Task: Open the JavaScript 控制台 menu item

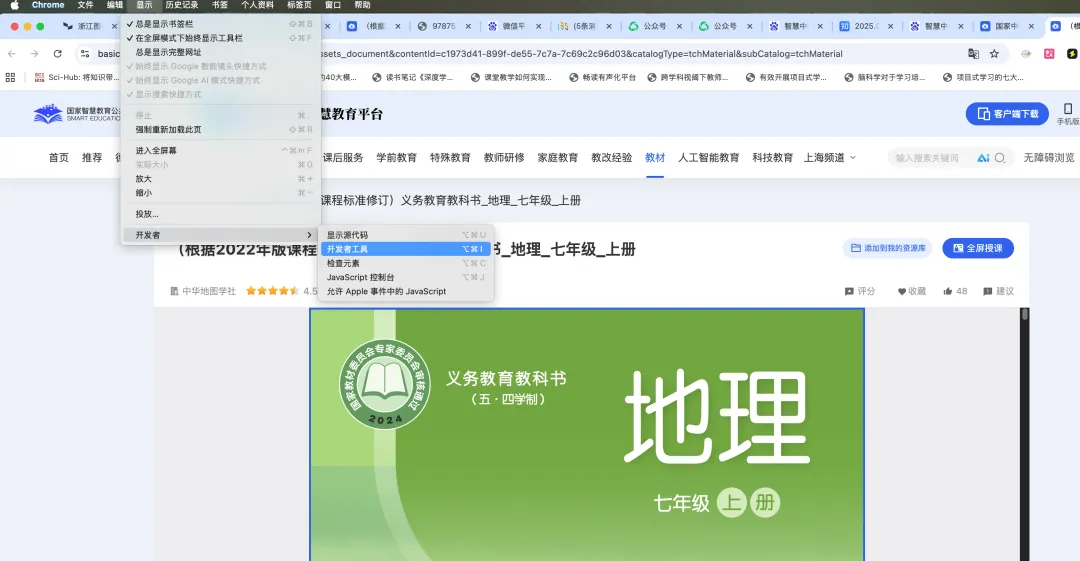Action: (x=406, y=278)
